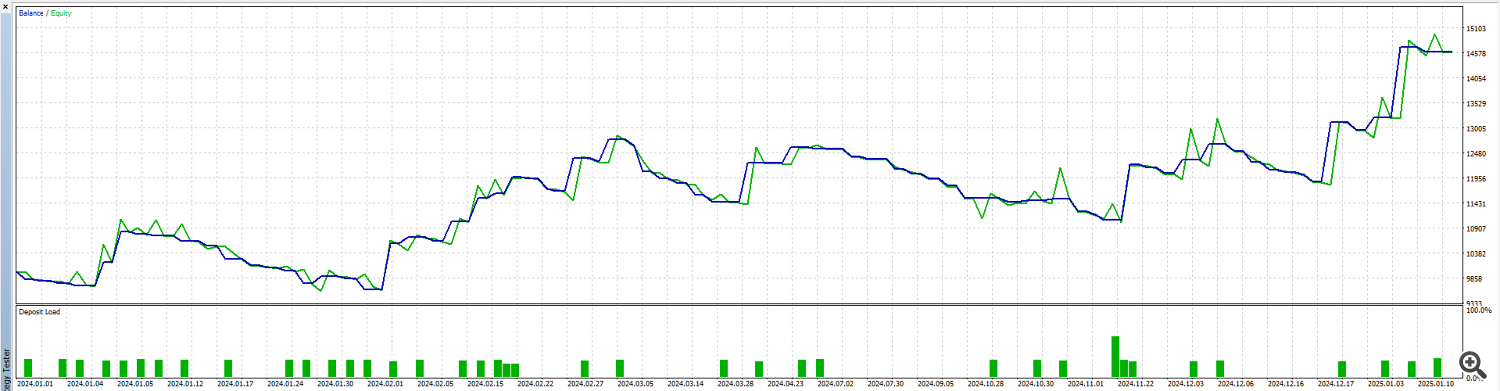Click the 2024.04.23 date label
Viewport: 1500px width, 391px height.
(x=786, y=383)
